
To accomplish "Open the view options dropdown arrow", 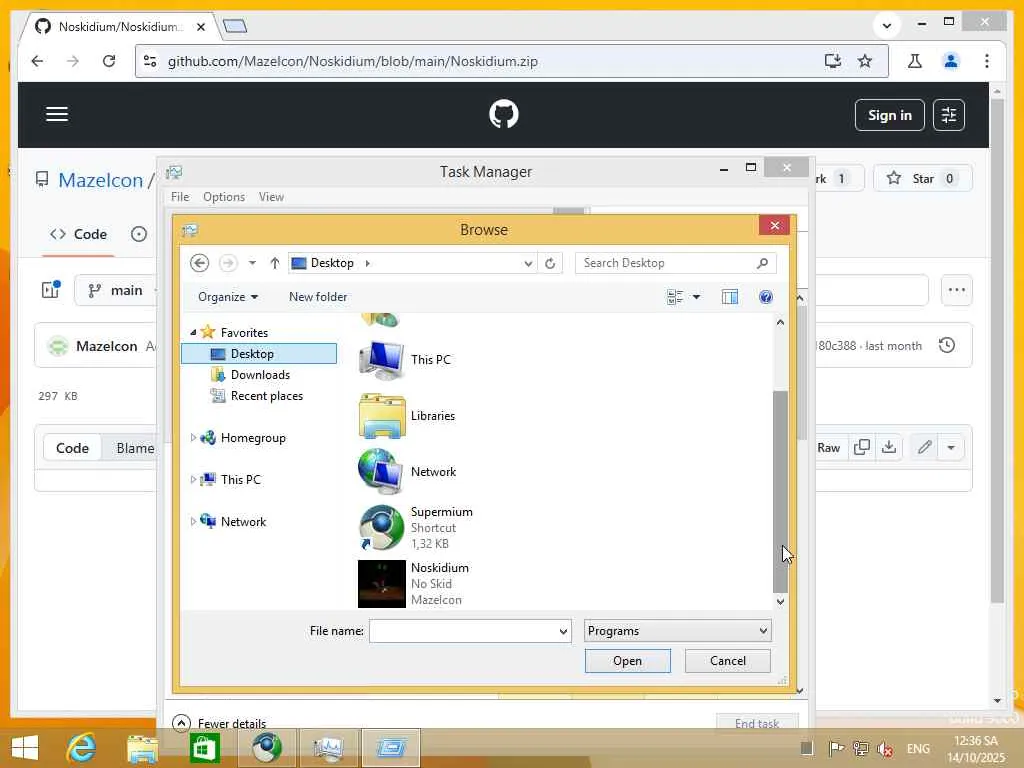I will click(x=696, y=297).
